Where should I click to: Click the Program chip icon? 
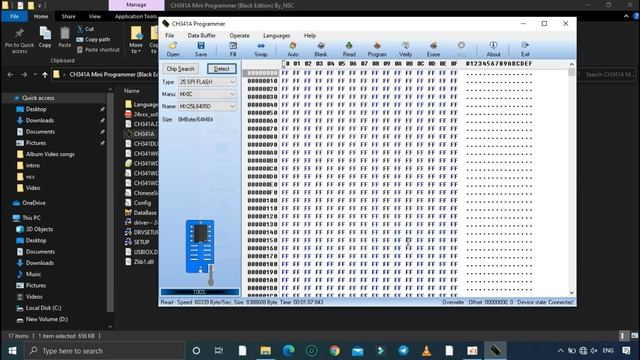377,49
